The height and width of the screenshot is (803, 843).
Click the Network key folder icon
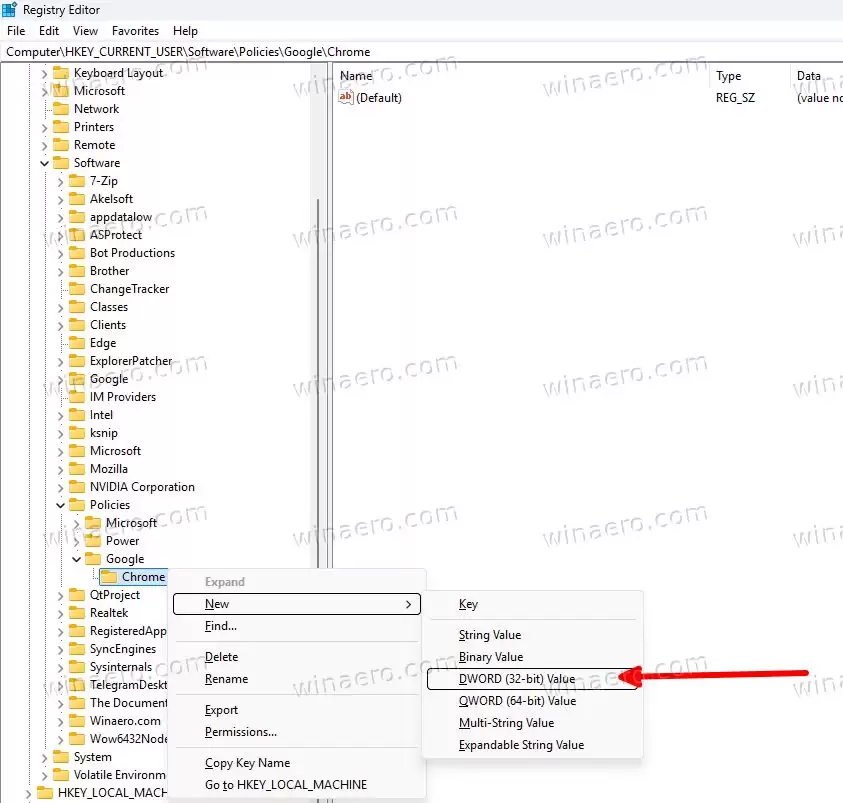(61, 109)
